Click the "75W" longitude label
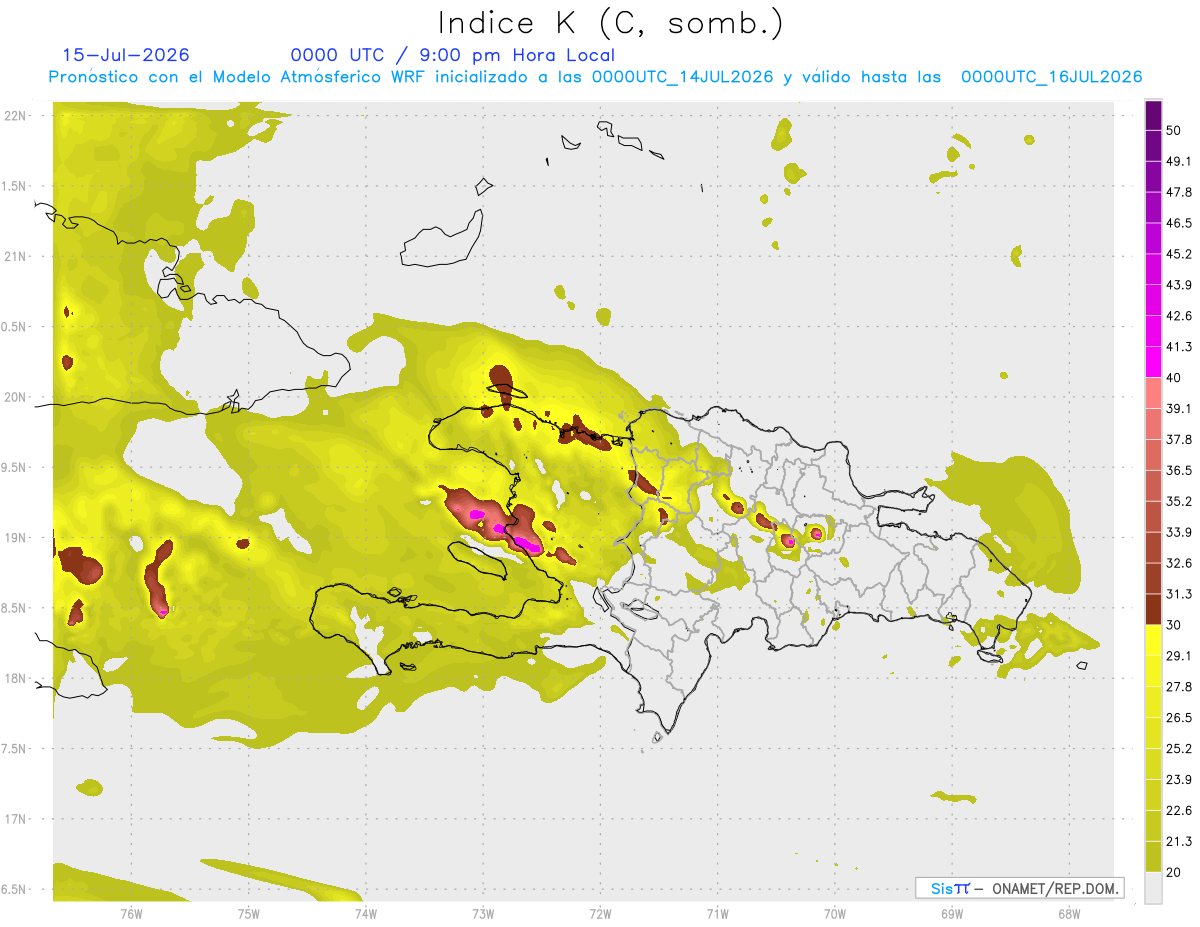 [248, 914]
